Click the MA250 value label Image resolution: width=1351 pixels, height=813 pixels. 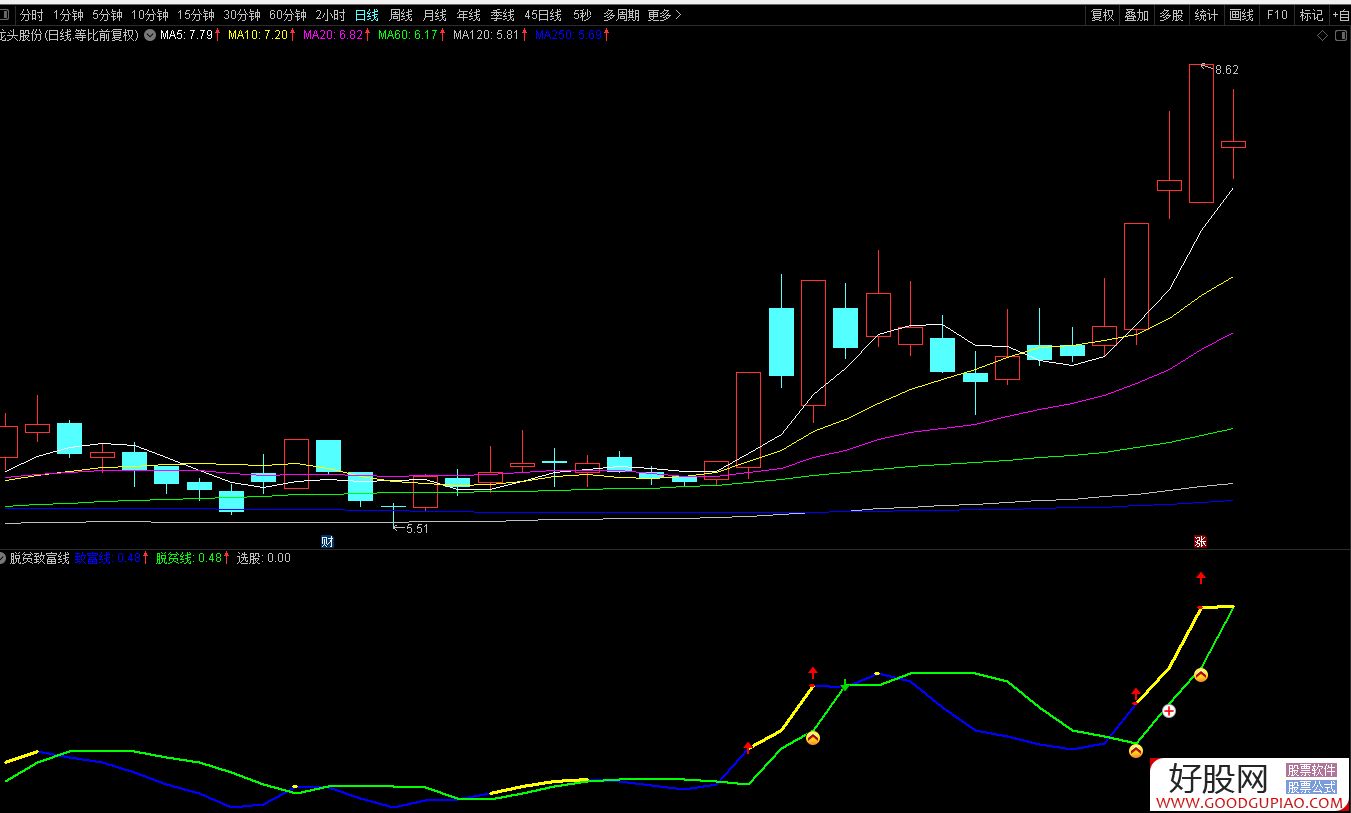click(x=569, y=35)
